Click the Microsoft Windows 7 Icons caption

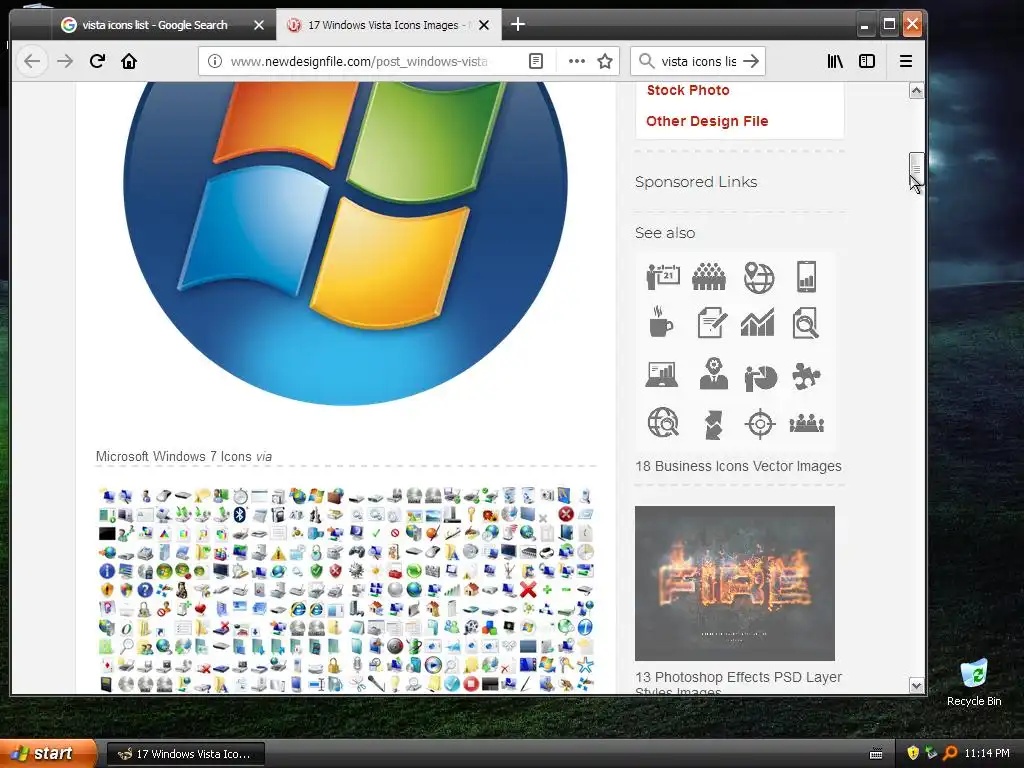174,456
